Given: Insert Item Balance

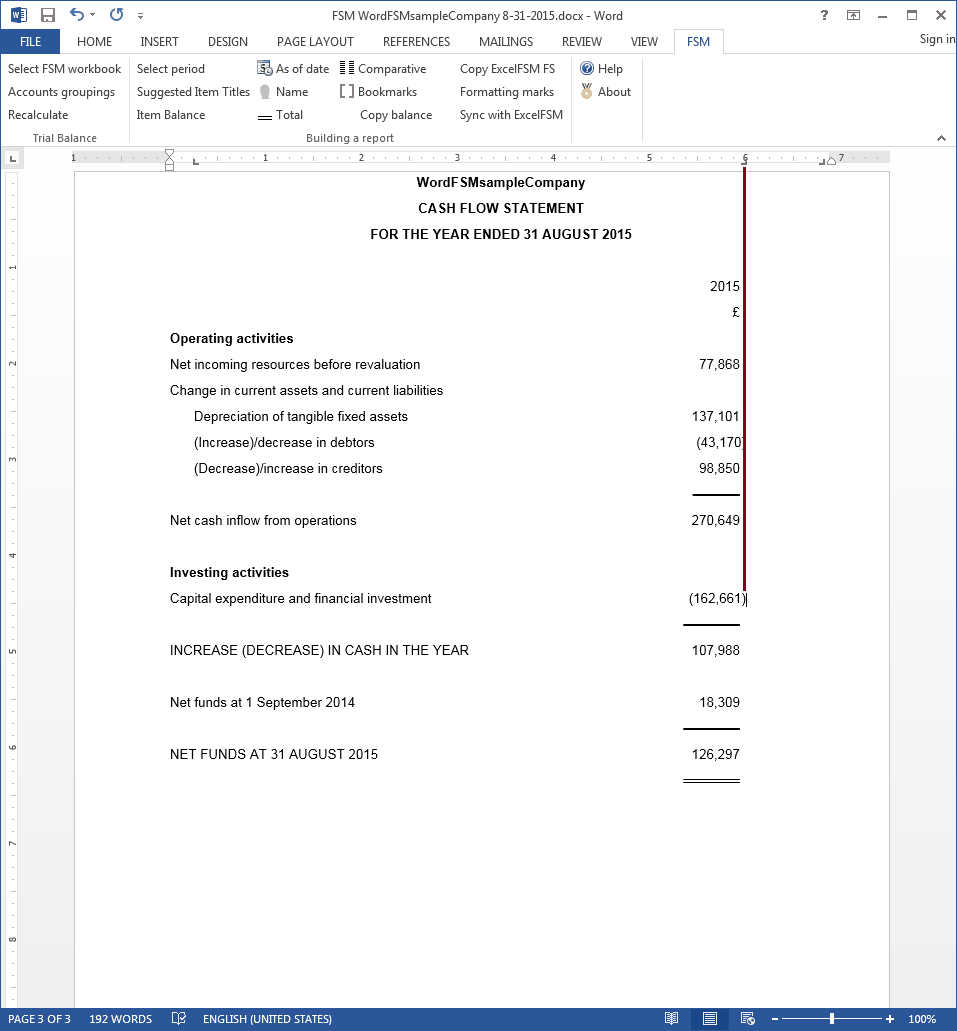Looking at the screenshot, I should 170,114.
